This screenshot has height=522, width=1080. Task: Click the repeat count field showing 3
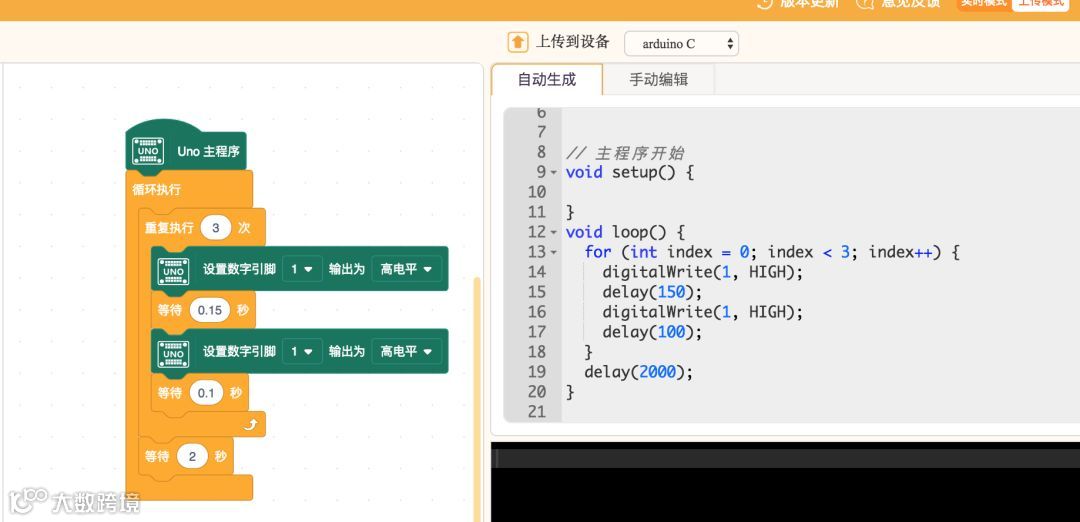coord(216,228)
